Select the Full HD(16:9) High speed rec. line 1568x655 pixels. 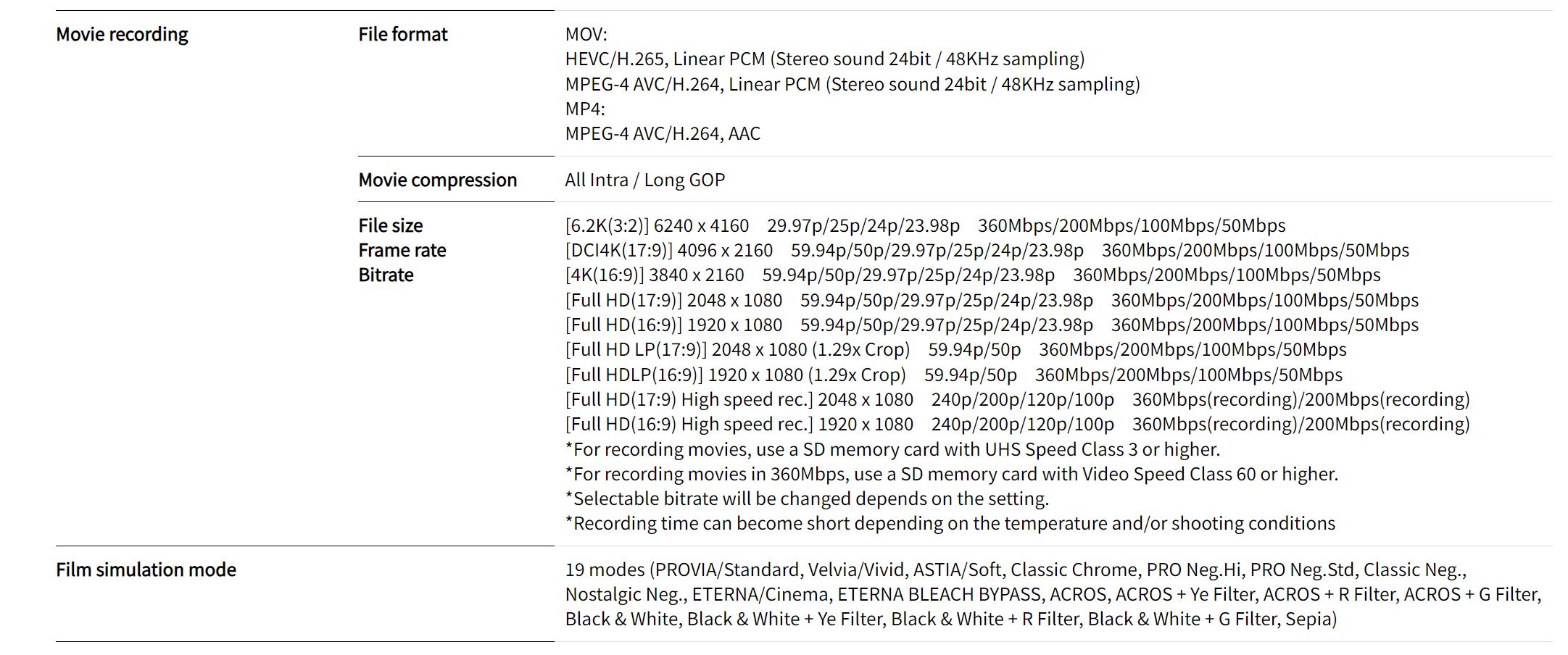pyautogui.click(x=1018, y=424)
